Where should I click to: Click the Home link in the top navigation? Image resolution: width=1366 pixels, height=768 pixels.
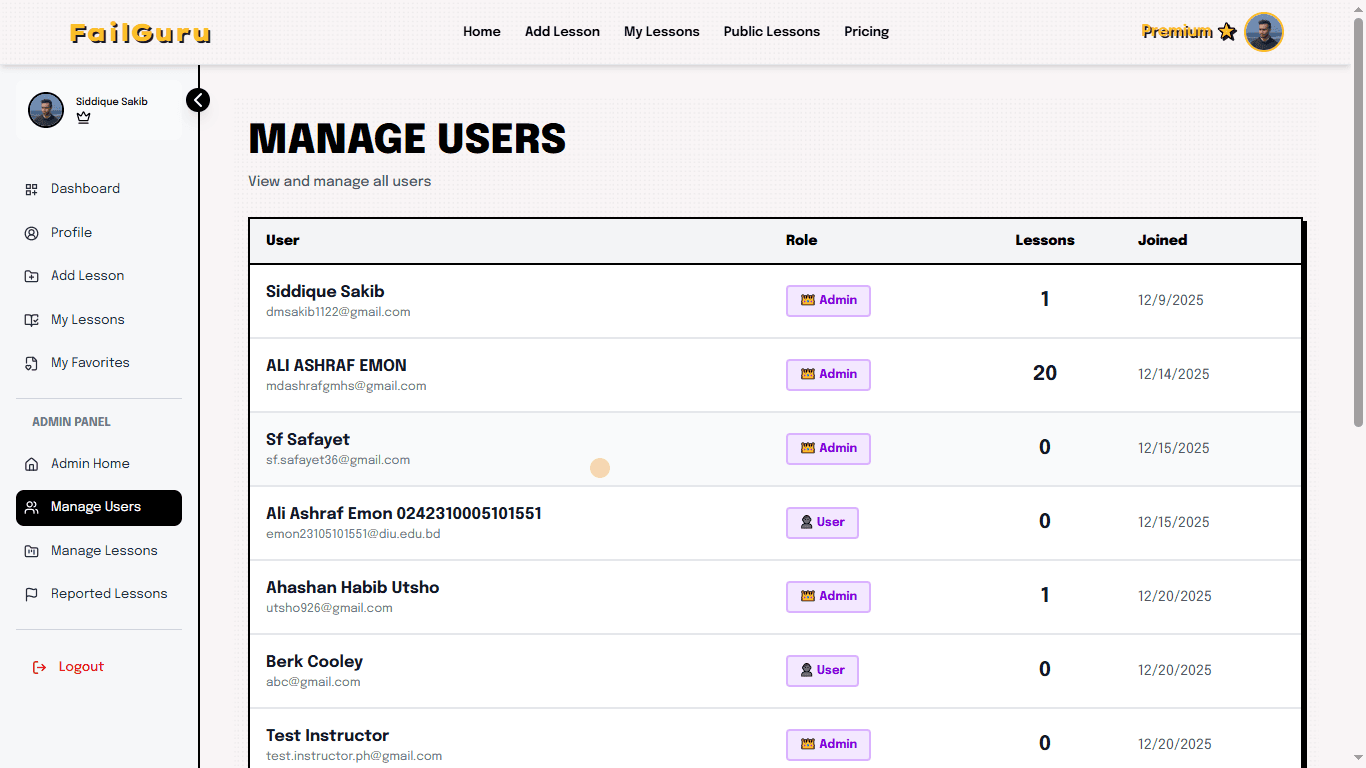[x=481, y=32]
